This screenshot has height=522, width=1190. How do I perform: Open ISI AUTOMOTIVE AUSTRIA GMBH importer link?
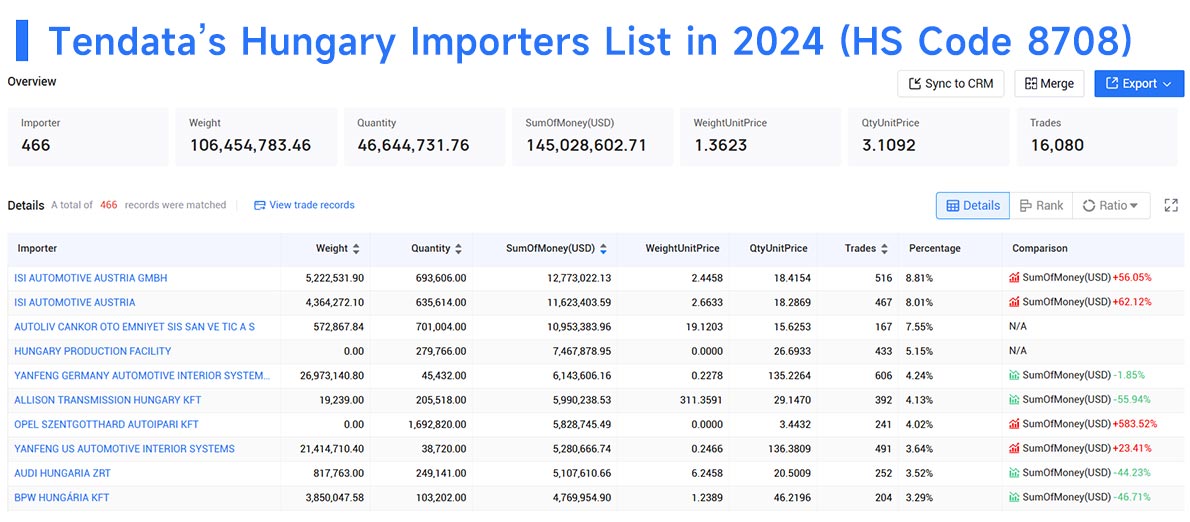91,278
